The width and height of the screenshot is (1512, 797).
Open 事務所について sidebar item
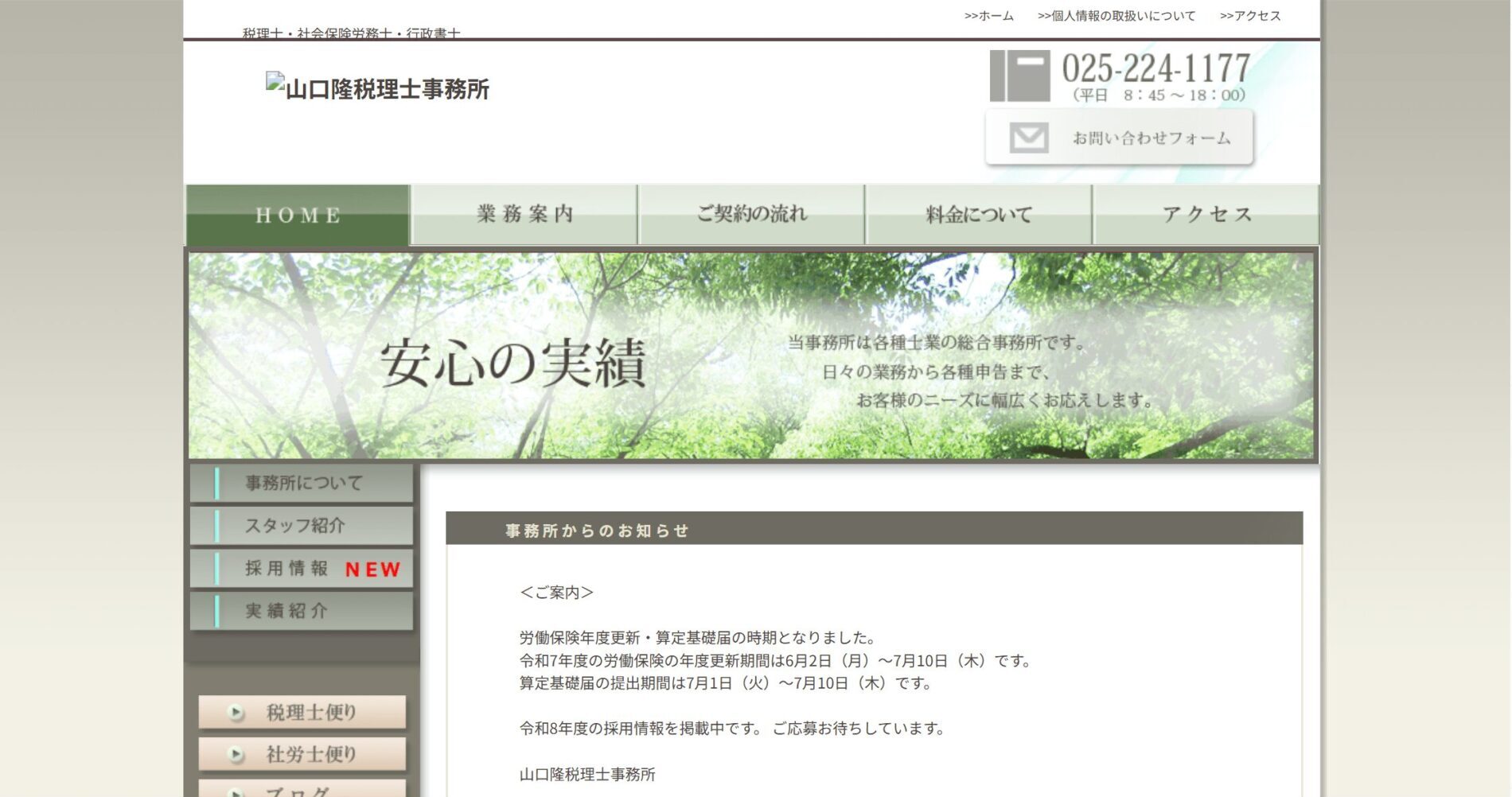click(x=302, y=483)
